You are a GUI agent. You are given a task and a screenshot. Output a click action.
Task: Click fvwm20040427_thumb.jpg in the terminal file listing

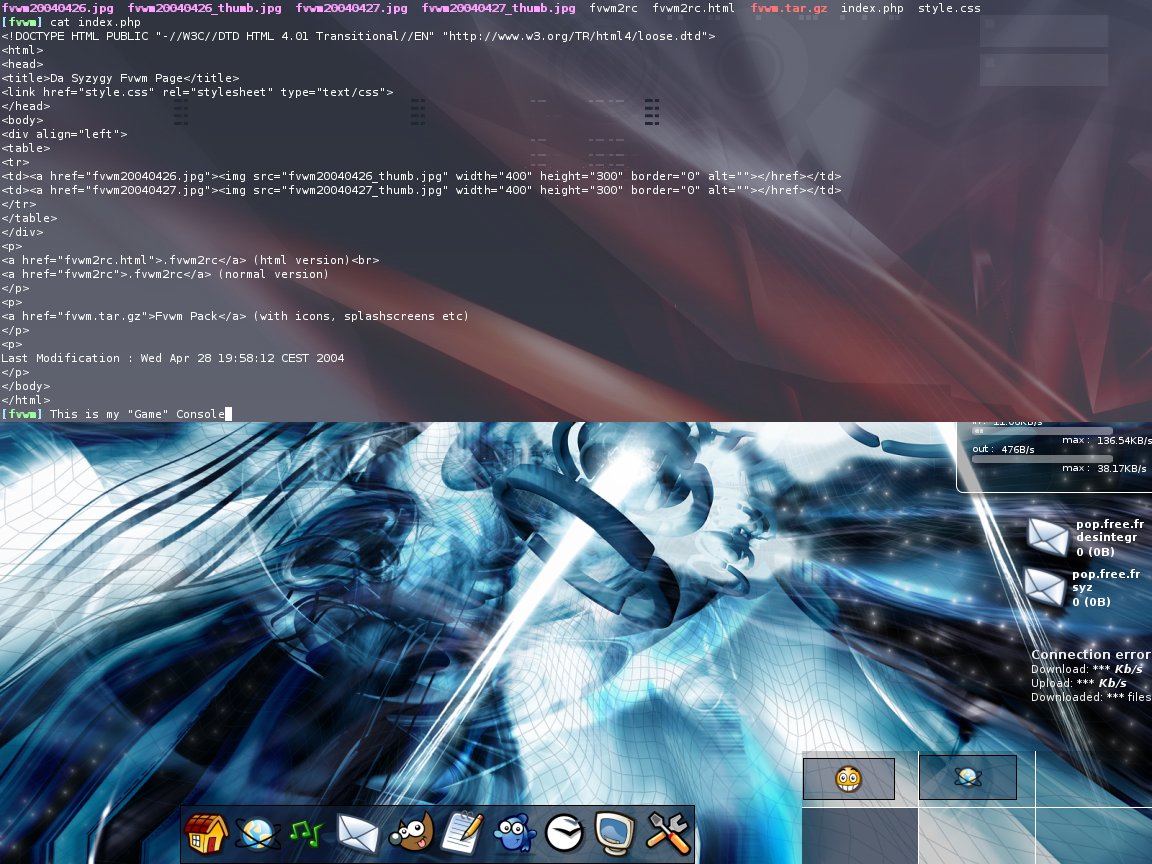click(499, 8)
